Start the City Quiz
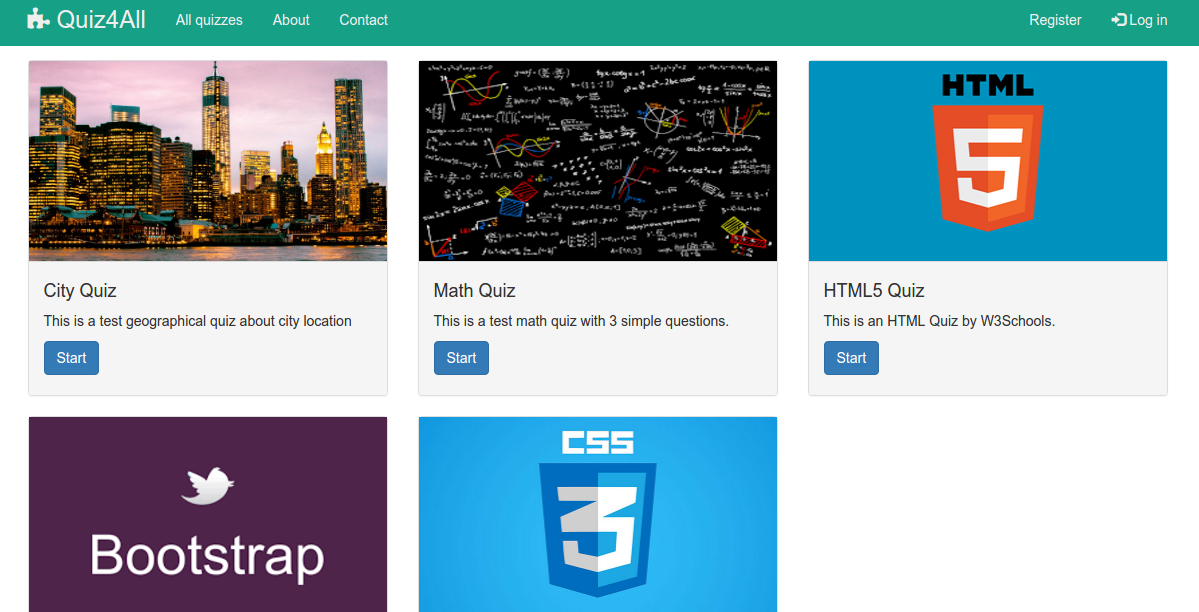 pos(71,358)
